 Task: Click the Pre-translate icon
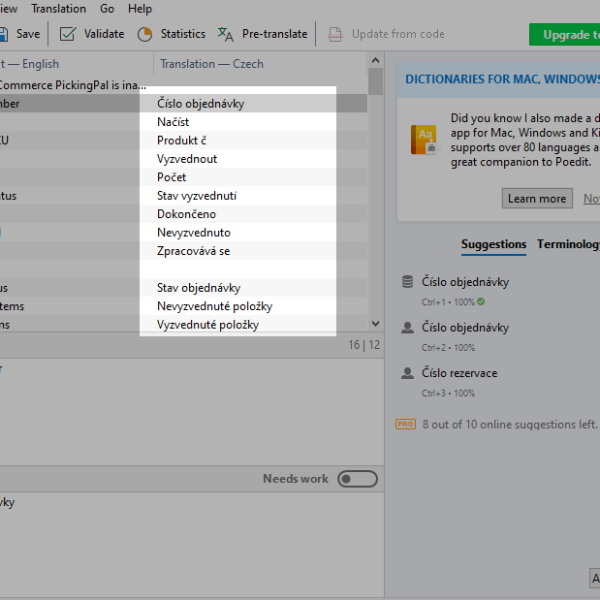pos(226,34)
